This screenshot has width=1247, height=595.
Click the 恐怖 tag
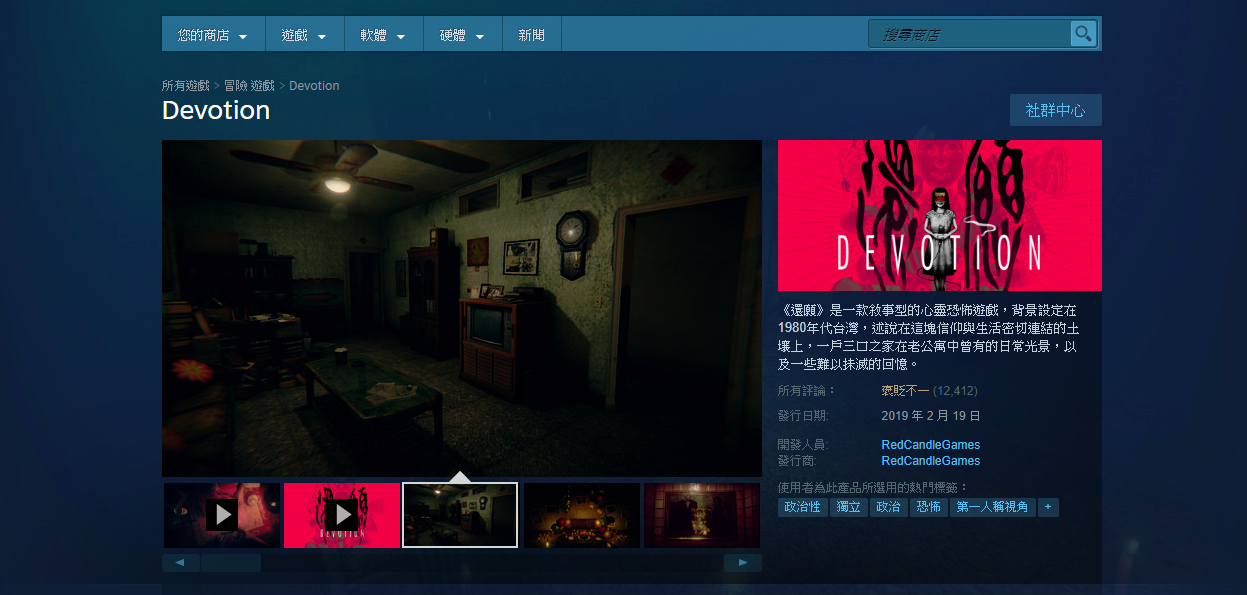point(928,507)
